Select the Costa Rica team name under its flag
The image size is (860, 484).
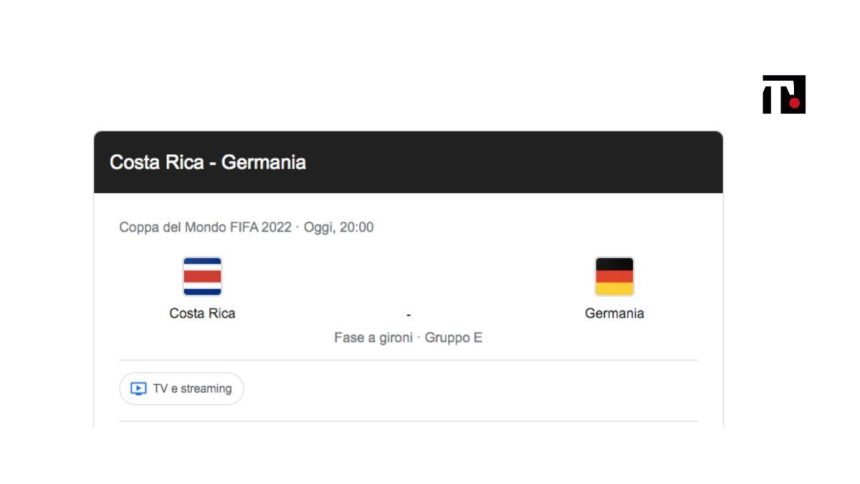[202, 313]
